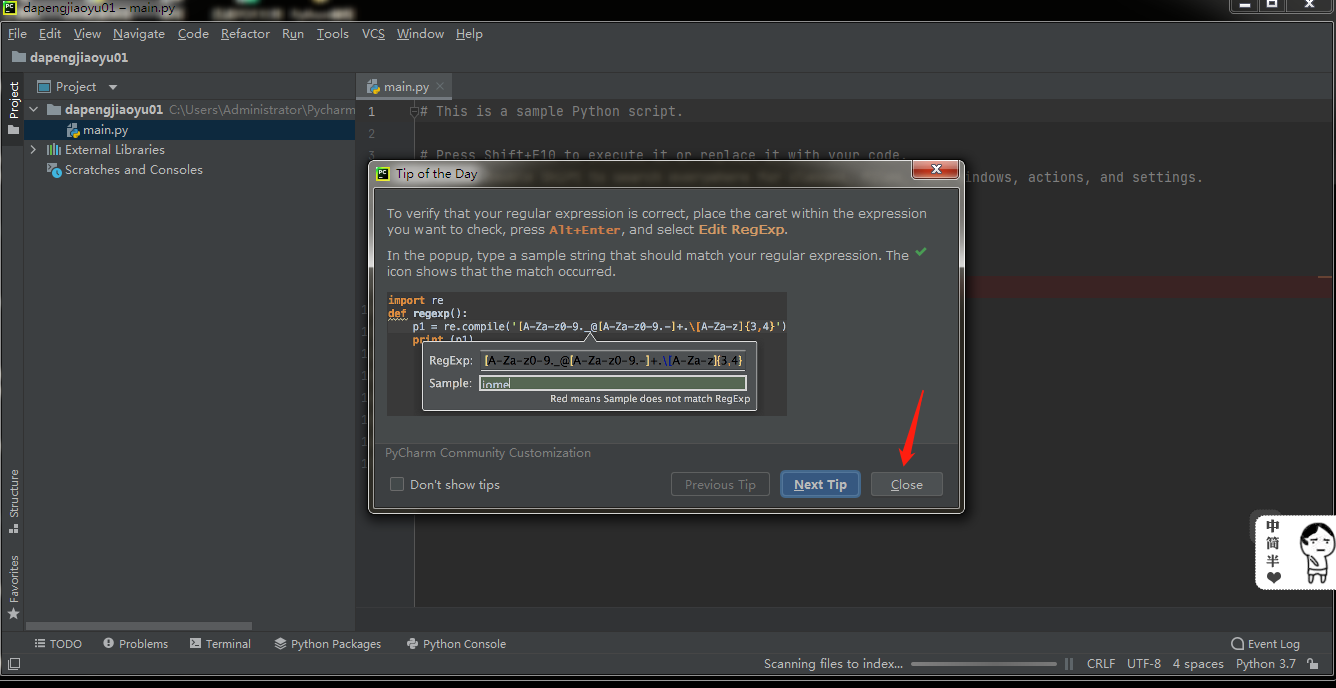Open the VCS menu
The image size is (1336, 688).
373,33
